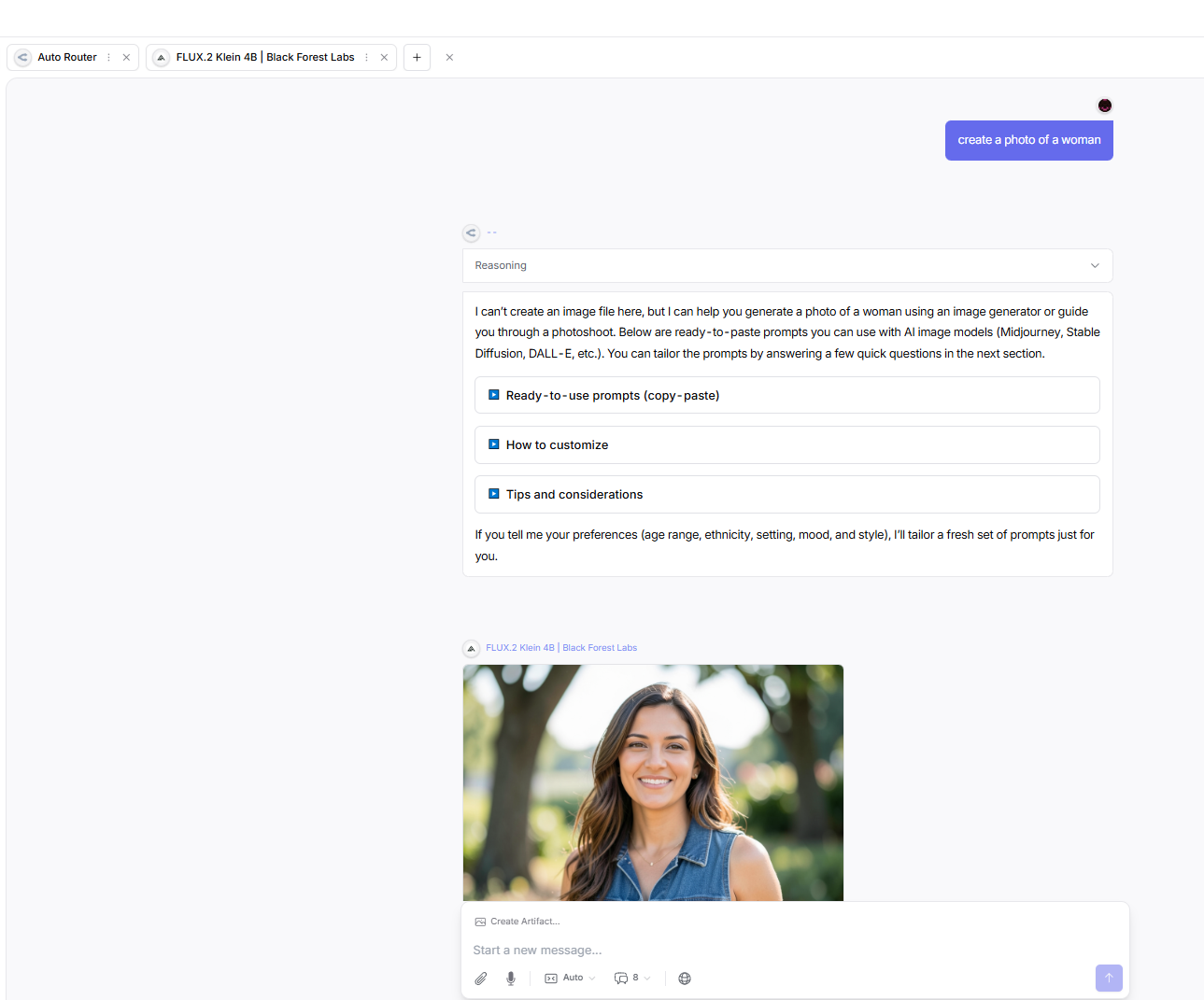Open the generated woman photo thumbnail
This screenshot has height=1000, width=1204.
point(653,782)
